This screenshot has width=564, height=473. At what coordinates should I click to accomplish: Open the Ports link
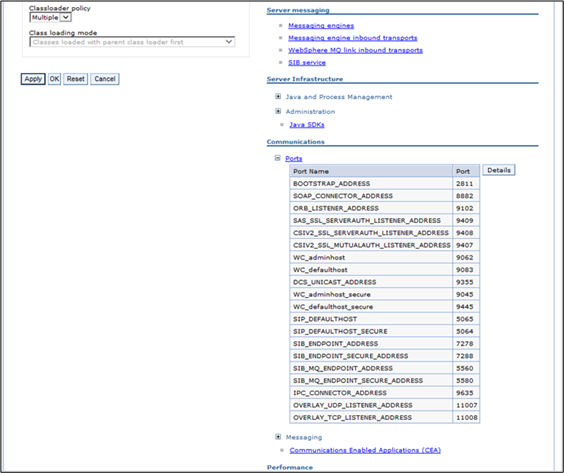coord(294,158)
